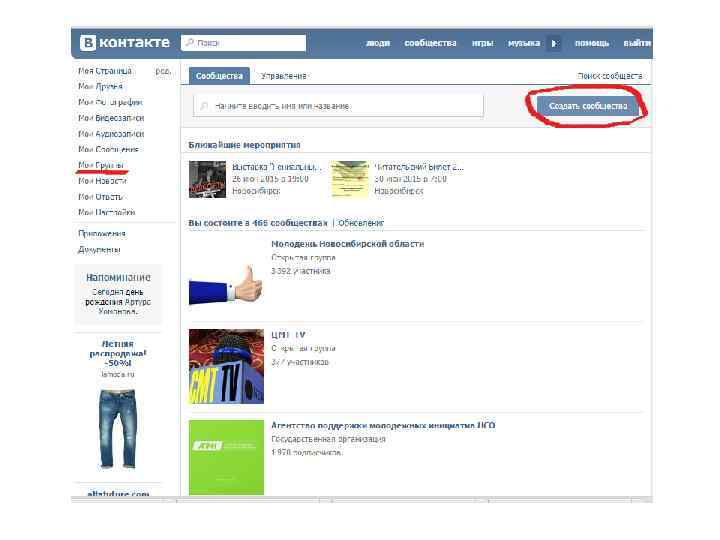Click 'Государственная организация' text
Viewport: 720px width, 540px height.
coord(328,439)
